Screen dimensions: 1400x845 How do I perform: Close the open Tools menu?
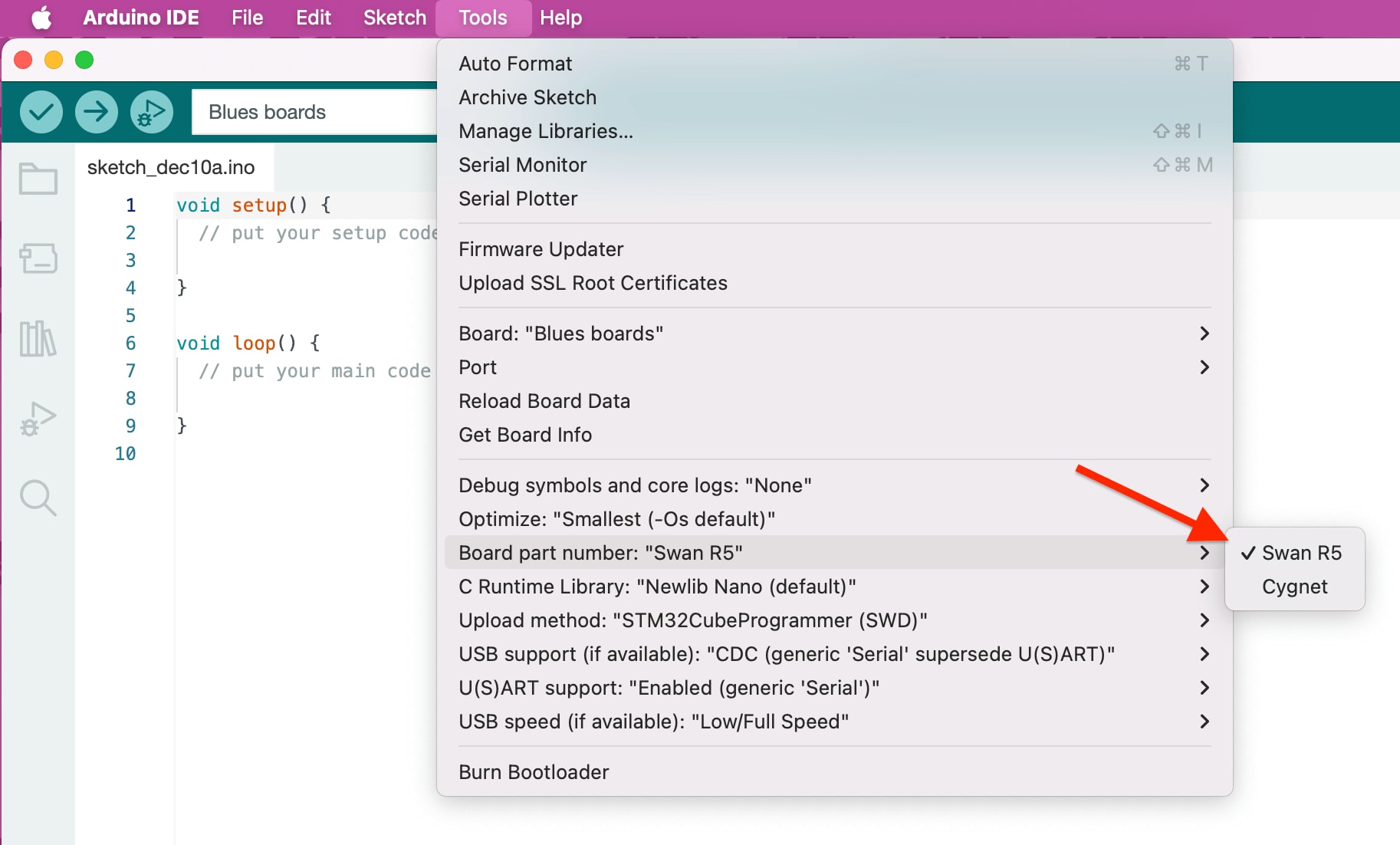pos(483,18)
